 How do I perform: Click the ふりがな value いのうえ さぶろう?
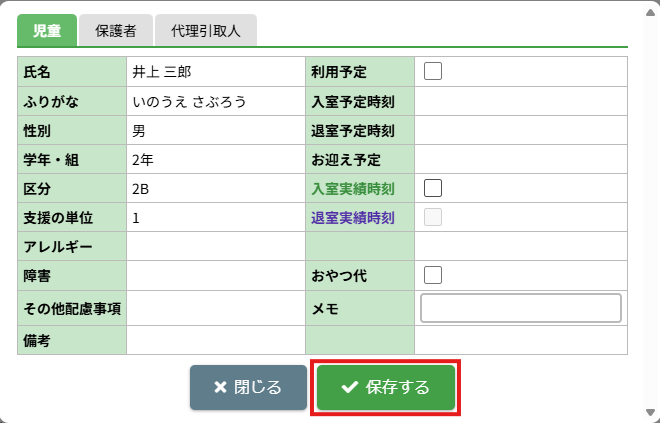coord(189,101)
